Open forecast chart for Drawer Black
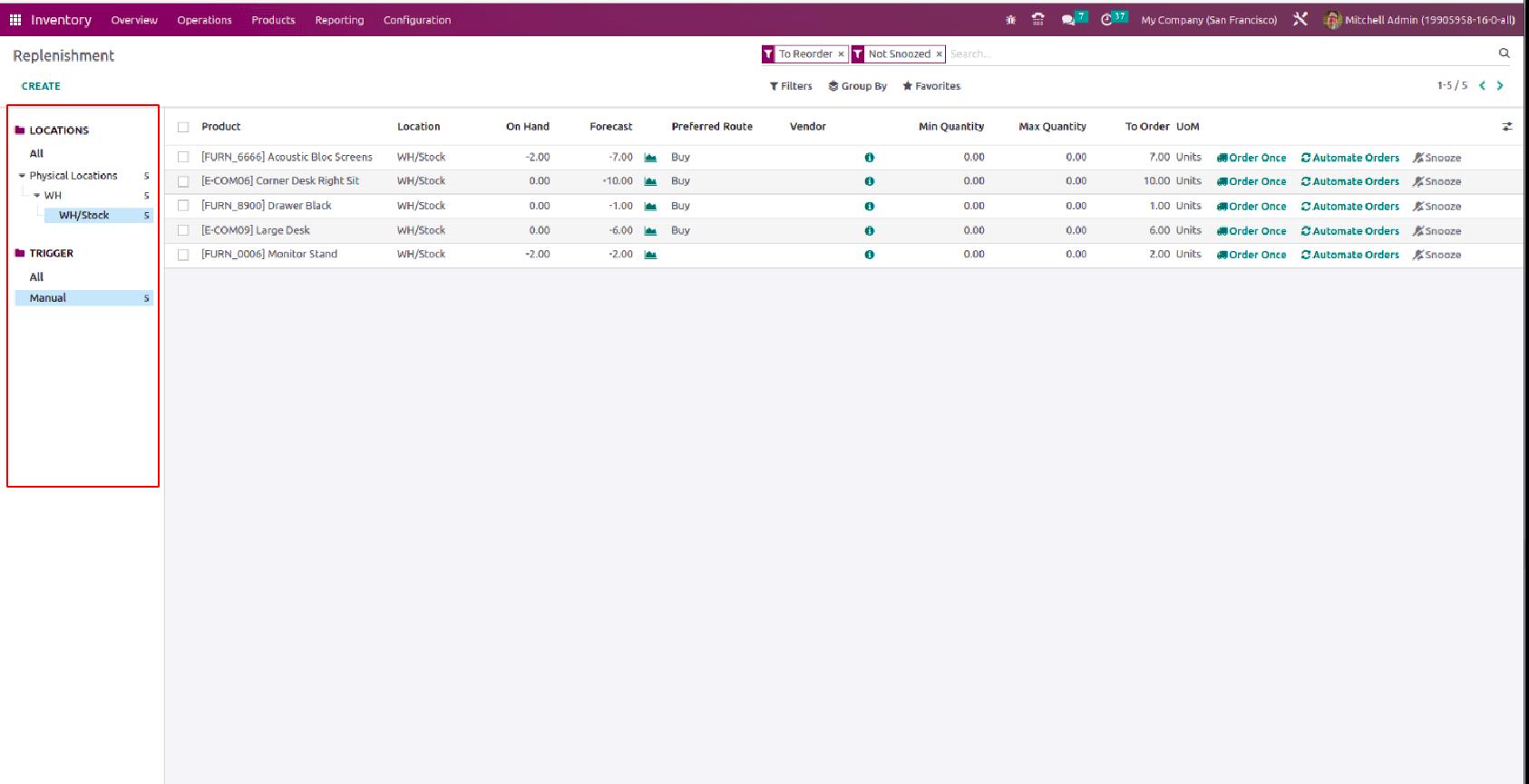The height and width of the screenshot is (784, 1529). pos(650,206)
